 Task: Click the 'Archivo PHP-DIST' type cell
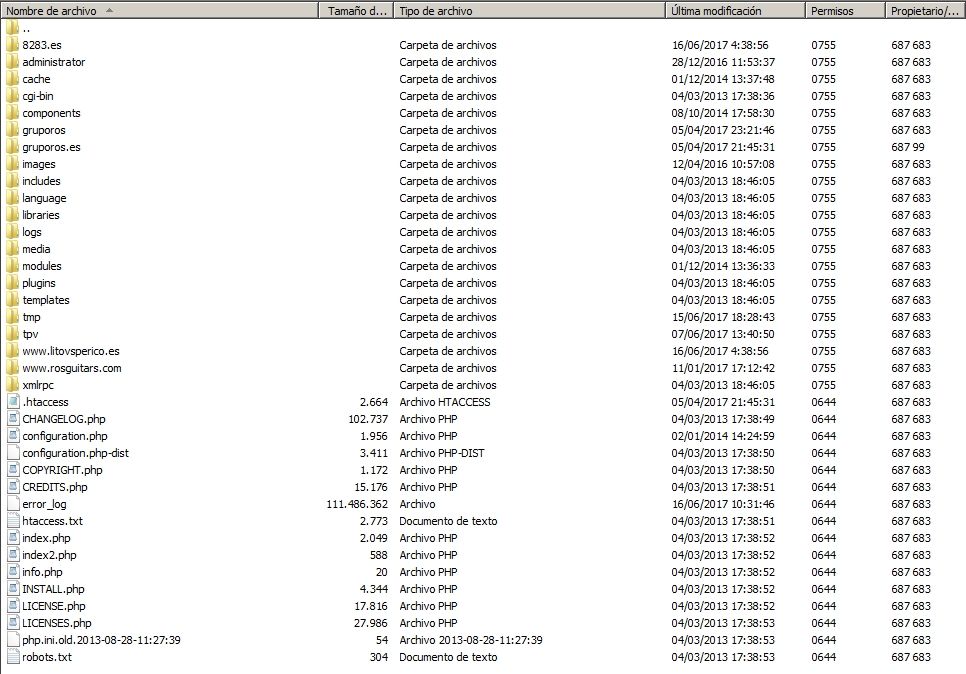pyautogui.click(x=442, y=453)
